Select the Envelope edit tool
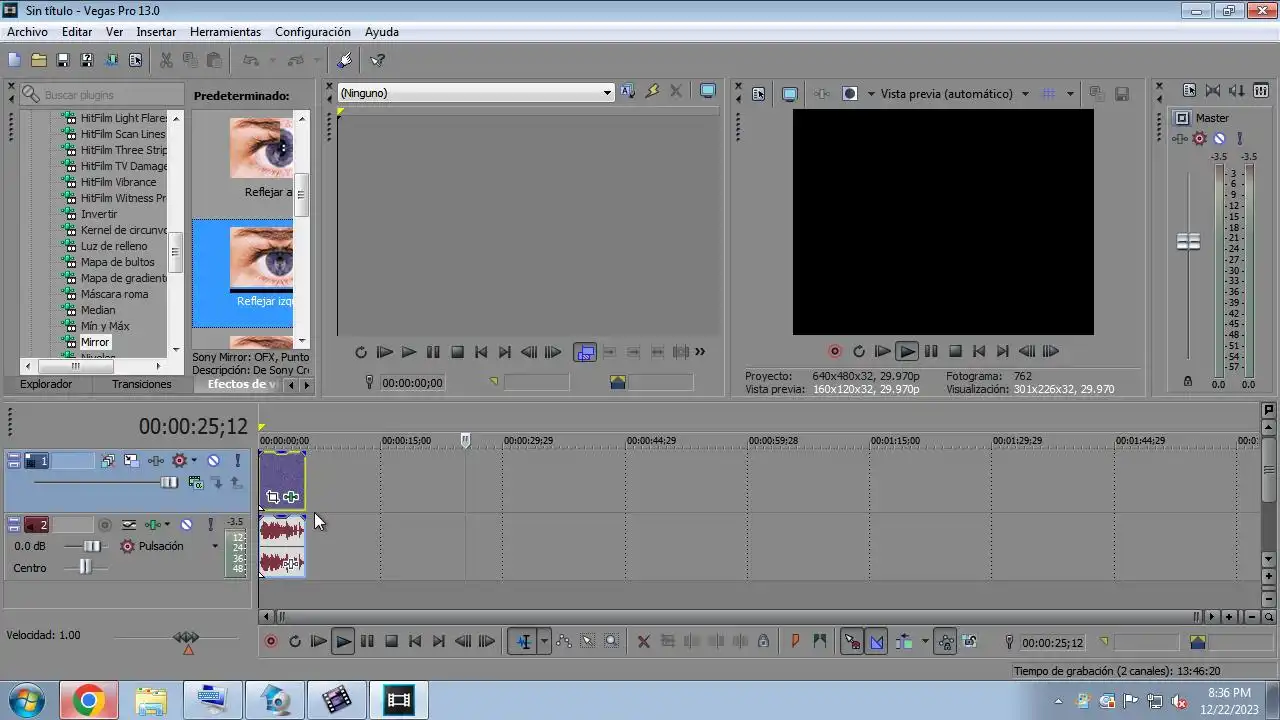Viewport: 1280px width, 720px height. [x=564, y=642]
